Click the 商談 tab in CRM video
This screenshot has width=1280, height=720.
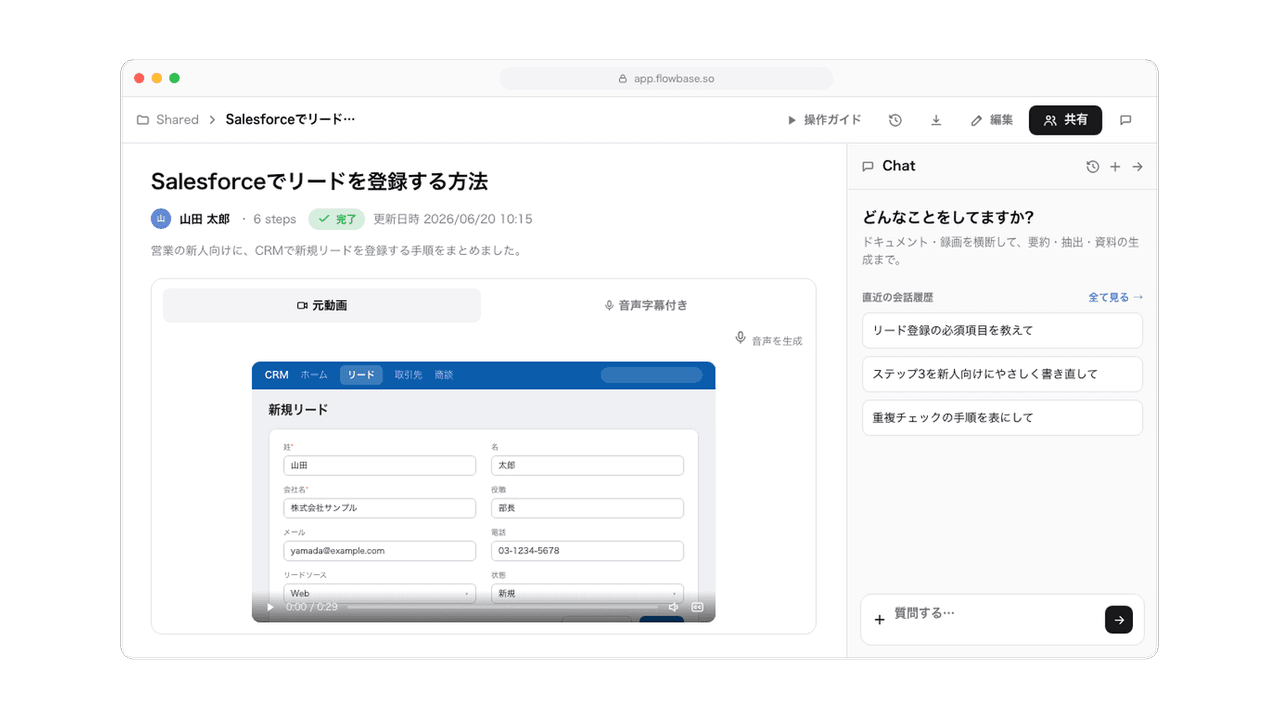tap(444, 375)
